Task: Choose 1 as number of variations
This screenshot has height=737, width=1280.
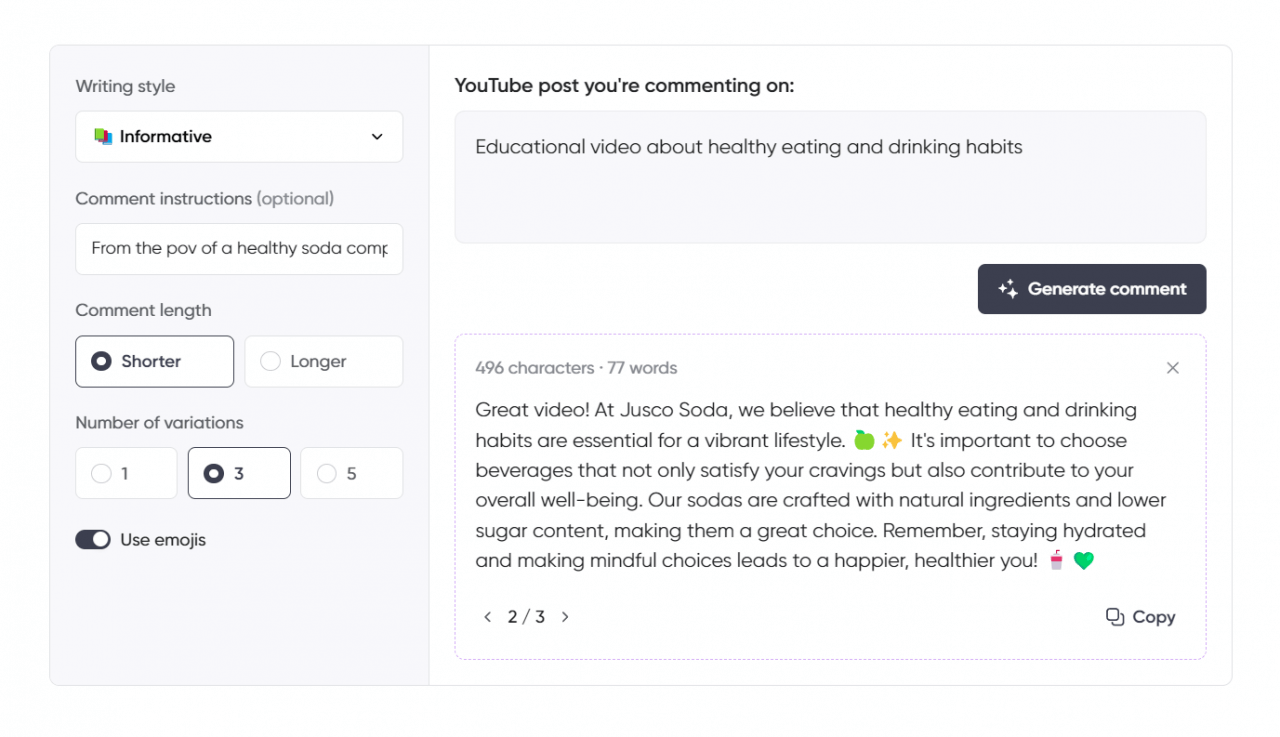Action: point(126,472)
